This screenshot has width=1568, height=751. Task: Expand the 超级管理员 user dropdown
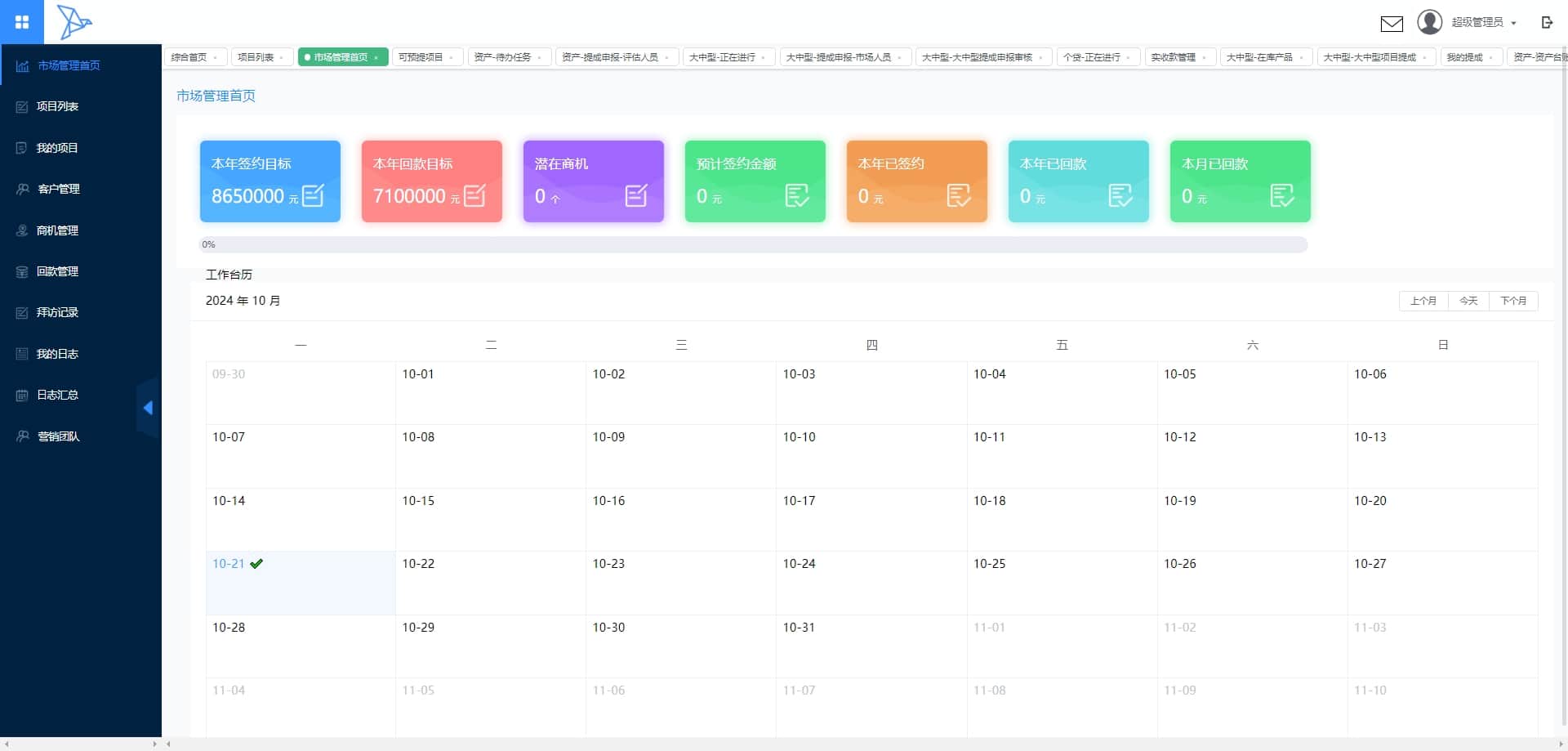(x=1484, y=22)
